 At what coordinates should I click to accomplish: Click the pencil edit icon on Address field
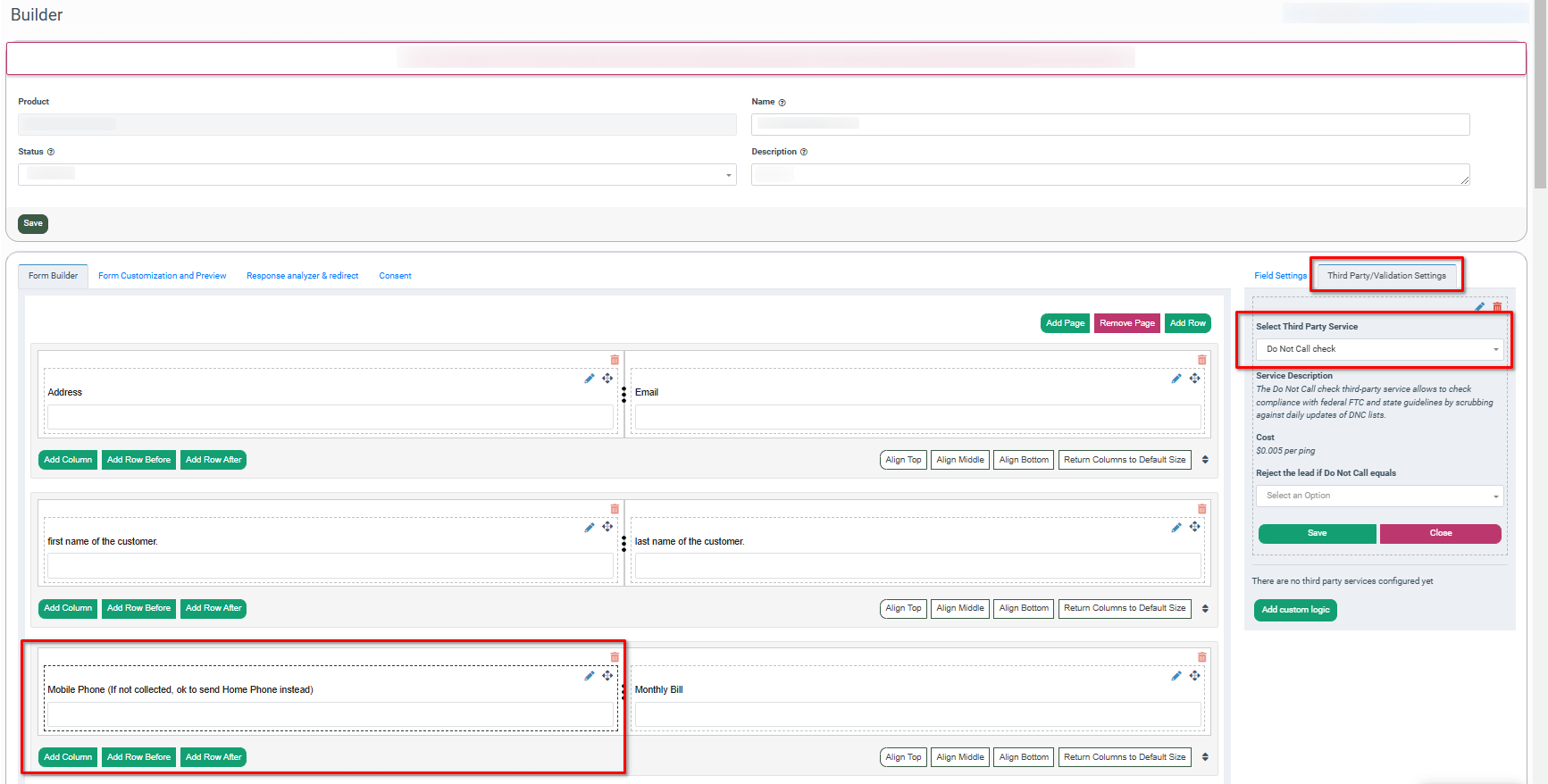coord(590,379)
